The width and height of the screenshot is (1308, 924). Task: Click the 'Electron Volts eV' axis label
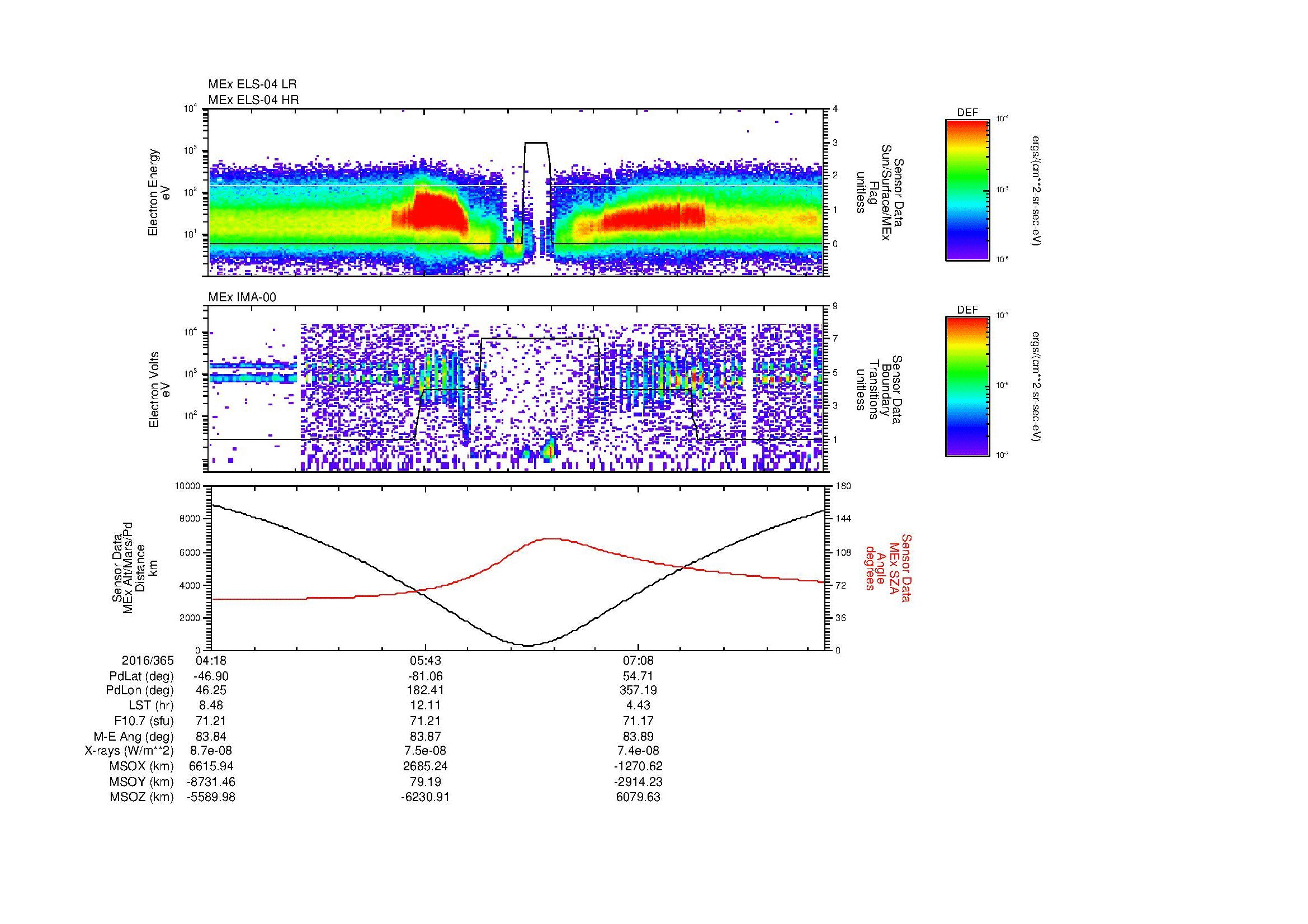point(159,390)
